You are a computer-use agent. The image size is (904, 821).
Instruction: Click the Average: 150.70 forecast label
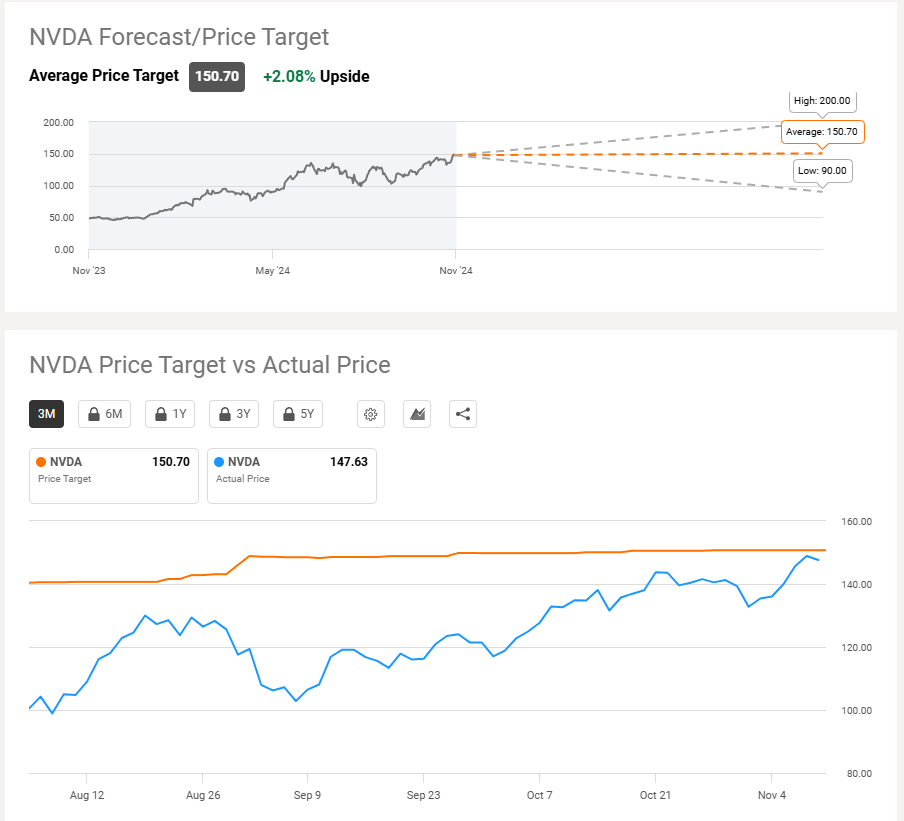tap(822, 132)
